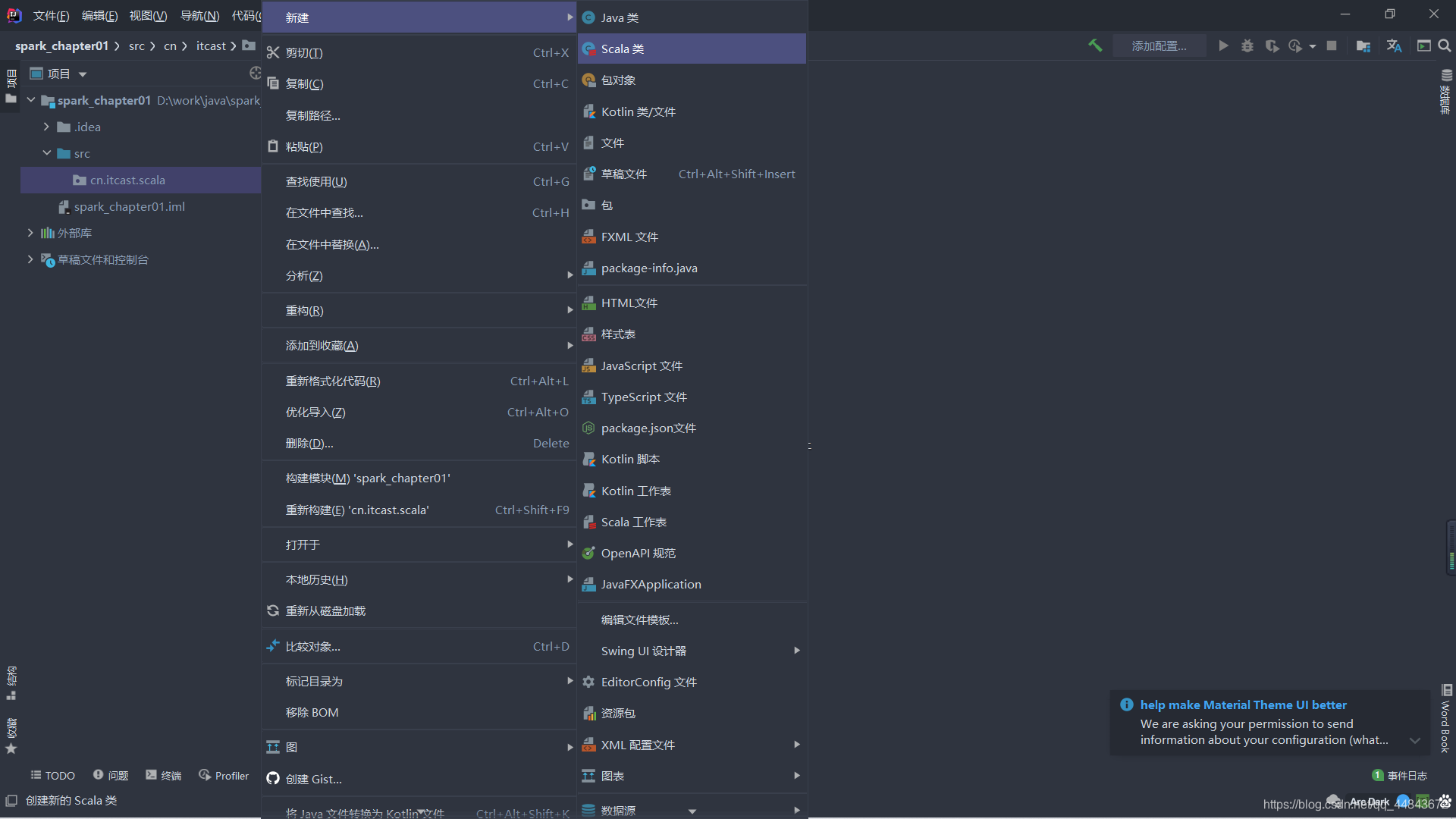Select spark_chapter01.iml file
Viewport: 1456px width, 819px height.
[x=129, y=206]
